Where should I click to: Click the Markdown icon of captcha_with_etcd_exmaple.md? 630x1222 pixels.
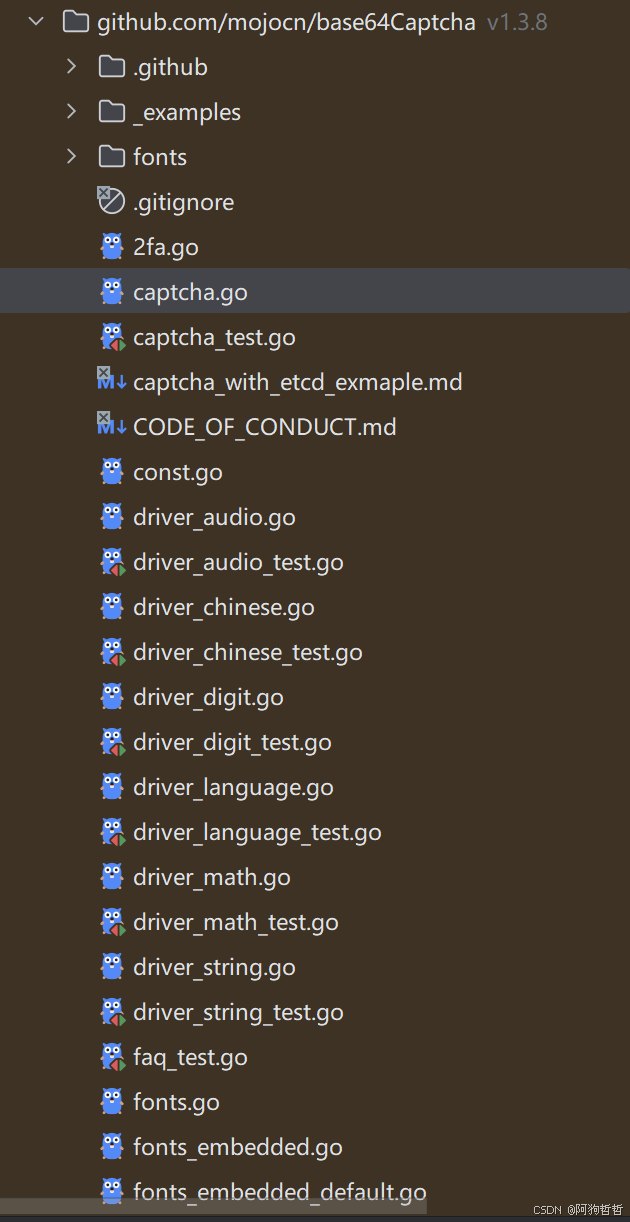click(111, 380)
